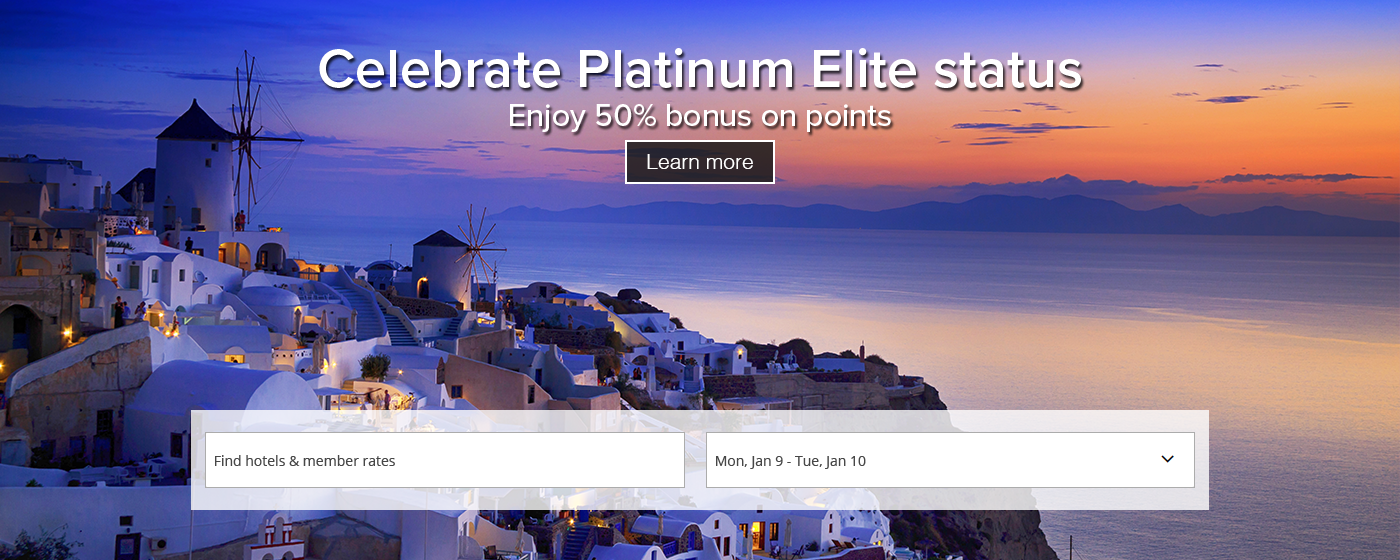Open the Mon, Jan 9 - Tue, Jan 10 date selector
The image size is (1400, 560).
pos(950,460)
